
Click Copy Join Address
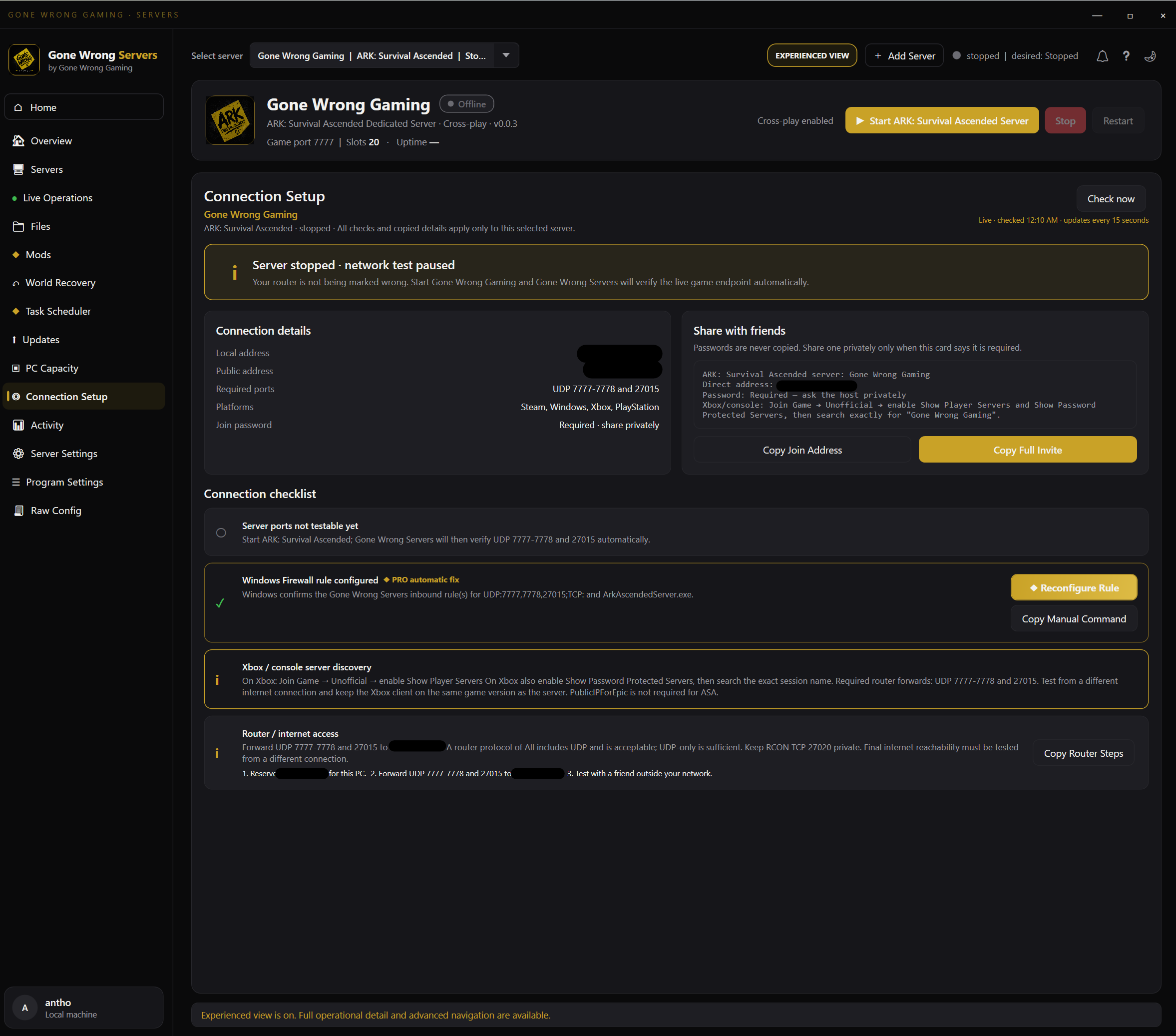pos(802,450)
